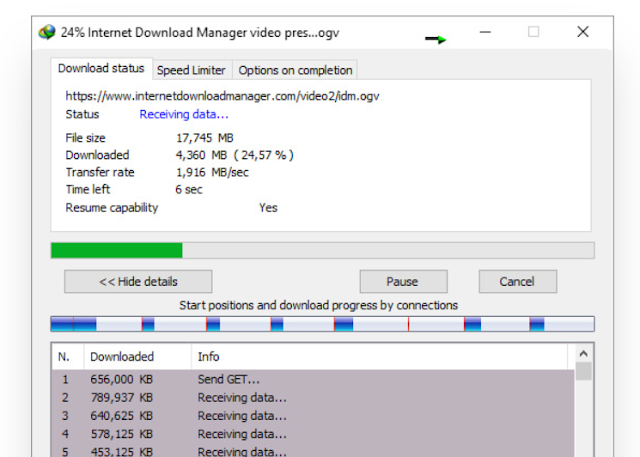Click the Hide details button
Image resolution: width=640 pixels, height=457 pixels.
coord(138,282)
